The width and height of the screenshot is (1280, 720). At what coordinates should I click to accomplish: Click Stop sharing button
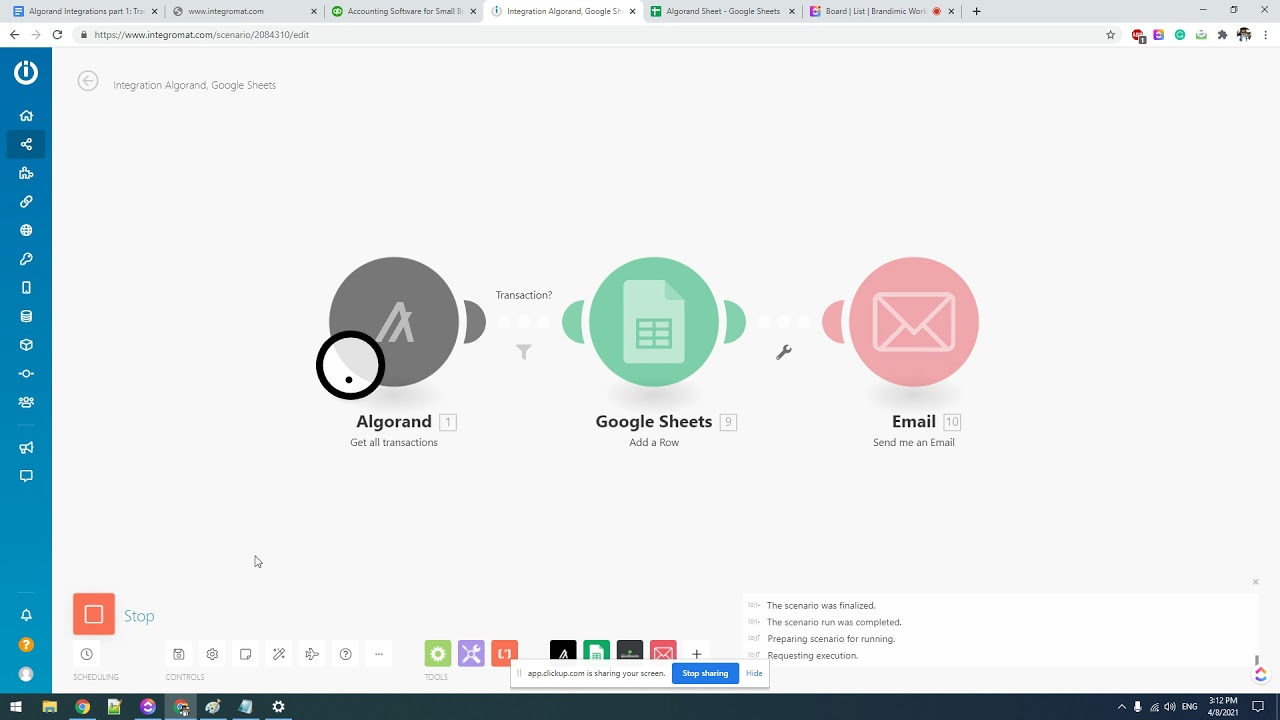click(x=705, y=673)
